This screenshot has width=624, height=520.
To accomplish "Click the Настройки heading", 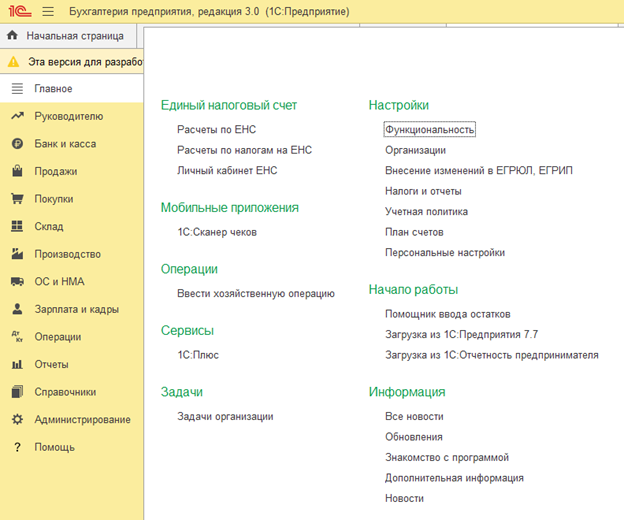I will click(399, 105).
